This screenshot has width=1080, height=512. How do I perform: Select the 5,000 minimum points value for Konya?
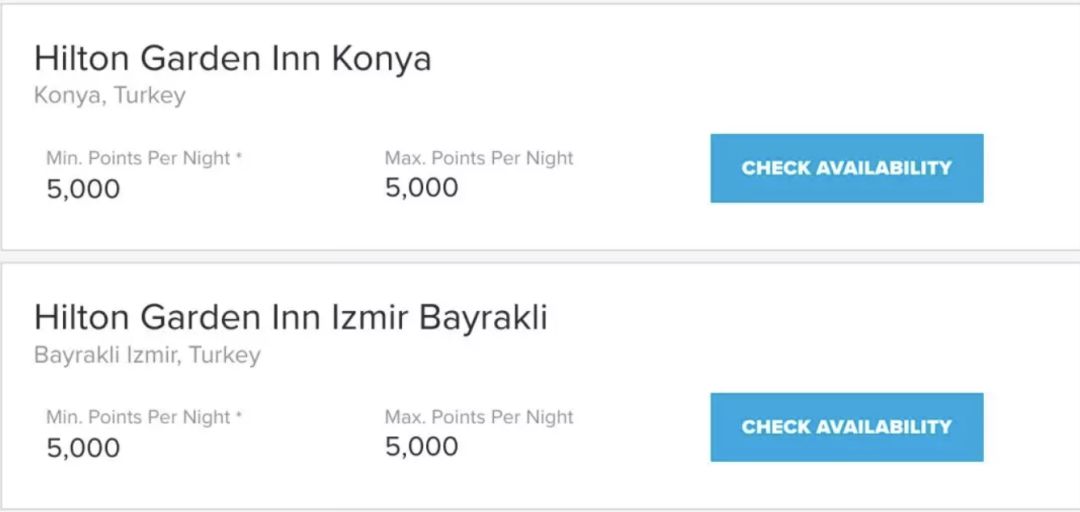(x=83, y=189)
